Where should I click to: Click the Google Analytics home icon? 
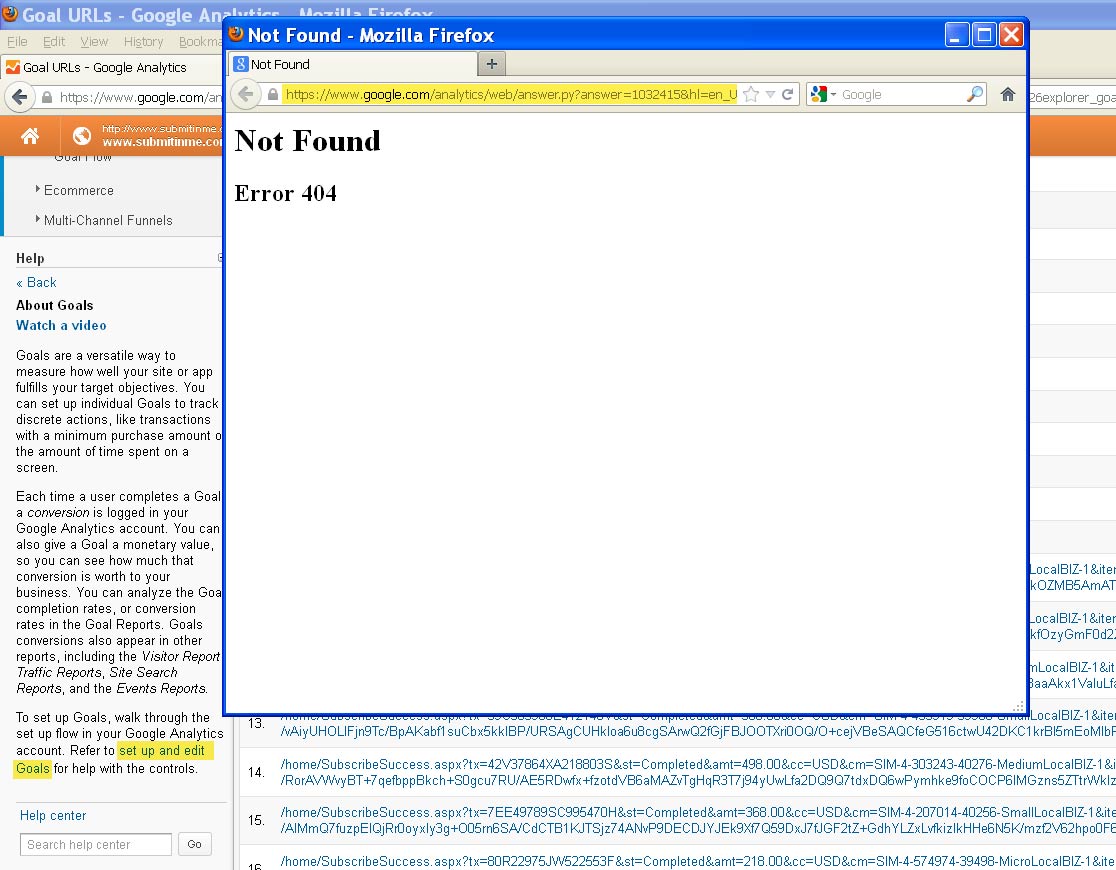(x=30, y=135)
